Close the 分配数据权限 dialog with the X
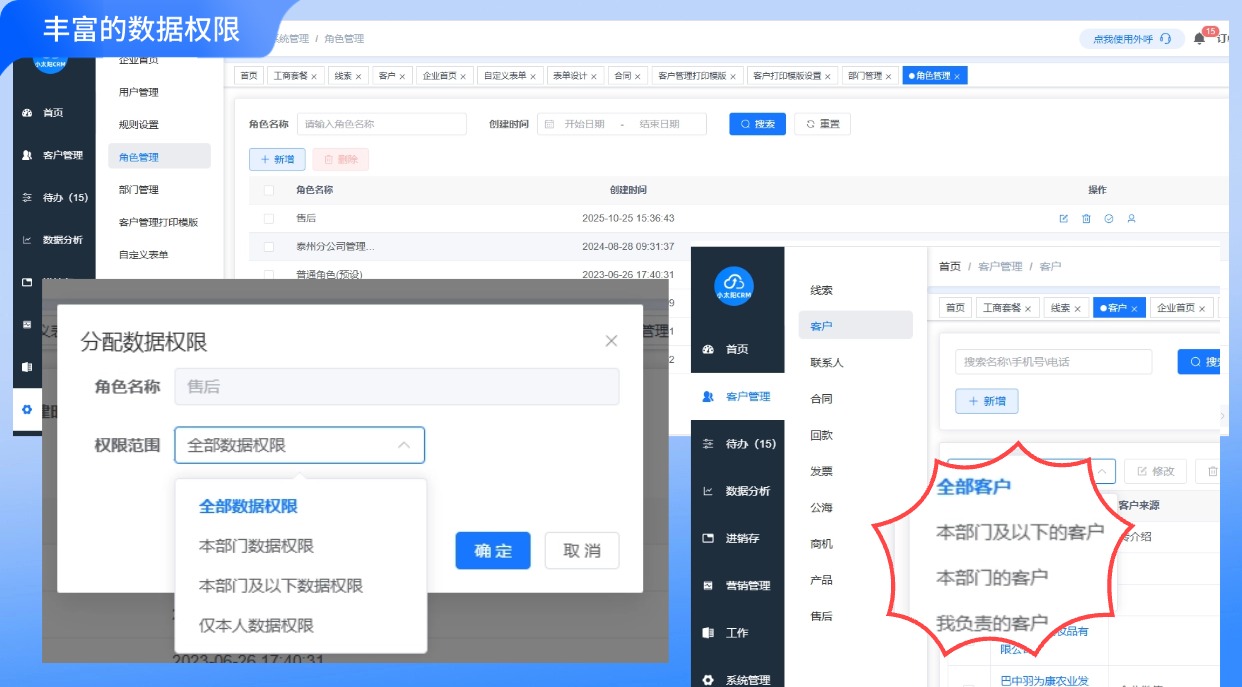The width and height of the screenshot is (1242, 687). tap(612, 341)
